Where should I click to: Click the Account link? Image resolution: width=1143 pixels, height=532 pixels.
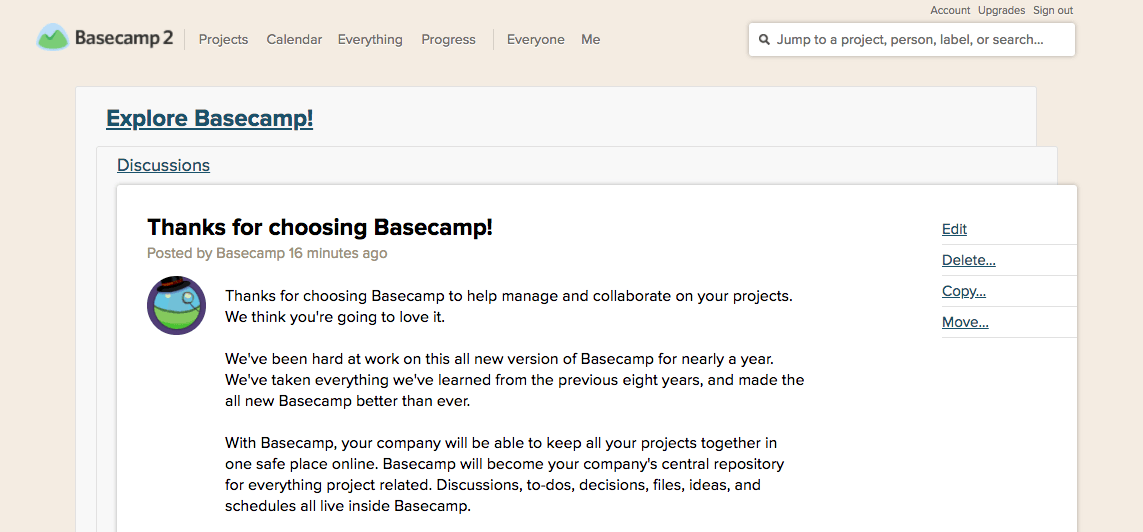950,10
